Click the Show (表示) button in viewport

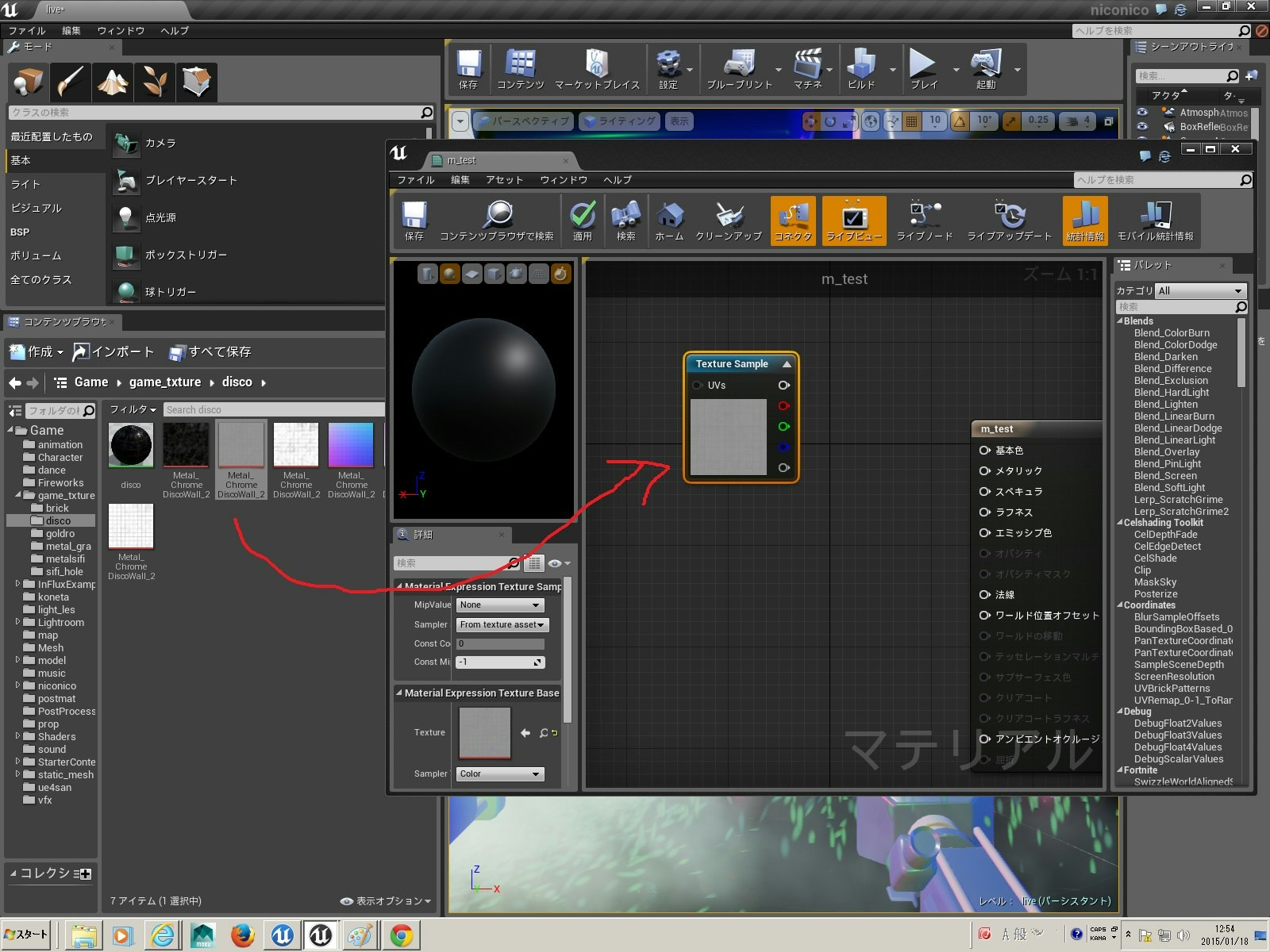(679, 121)
